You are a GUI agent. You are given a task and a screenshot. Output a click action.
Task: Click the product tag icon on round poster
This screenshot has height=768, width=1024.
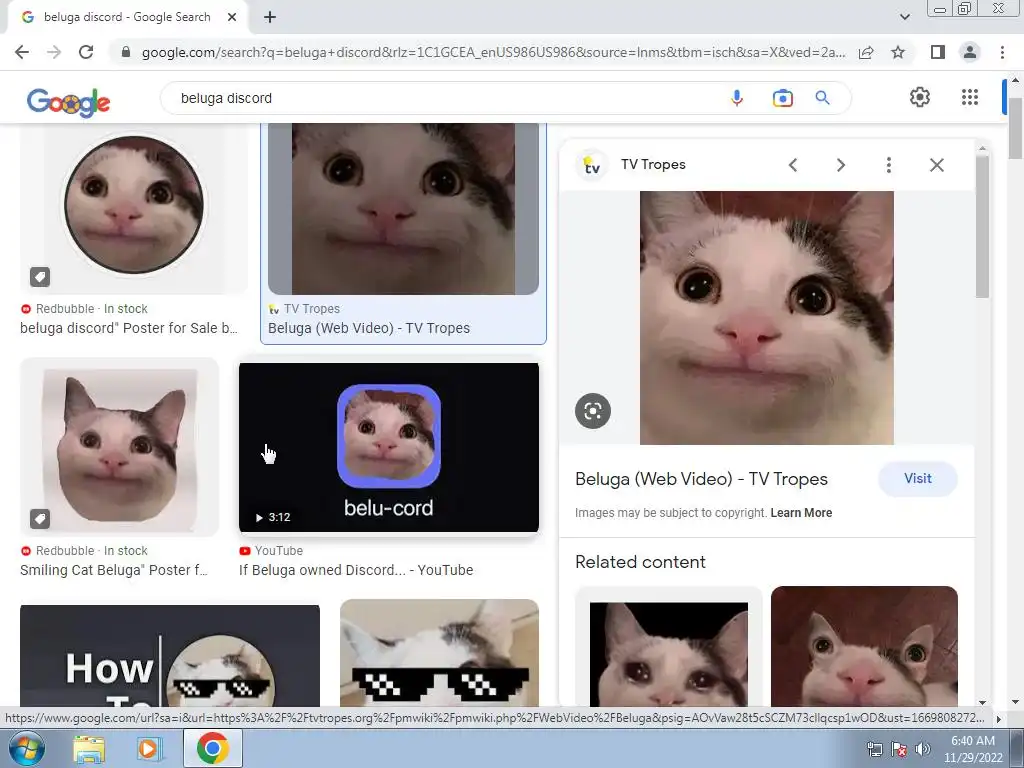point(40,277)
